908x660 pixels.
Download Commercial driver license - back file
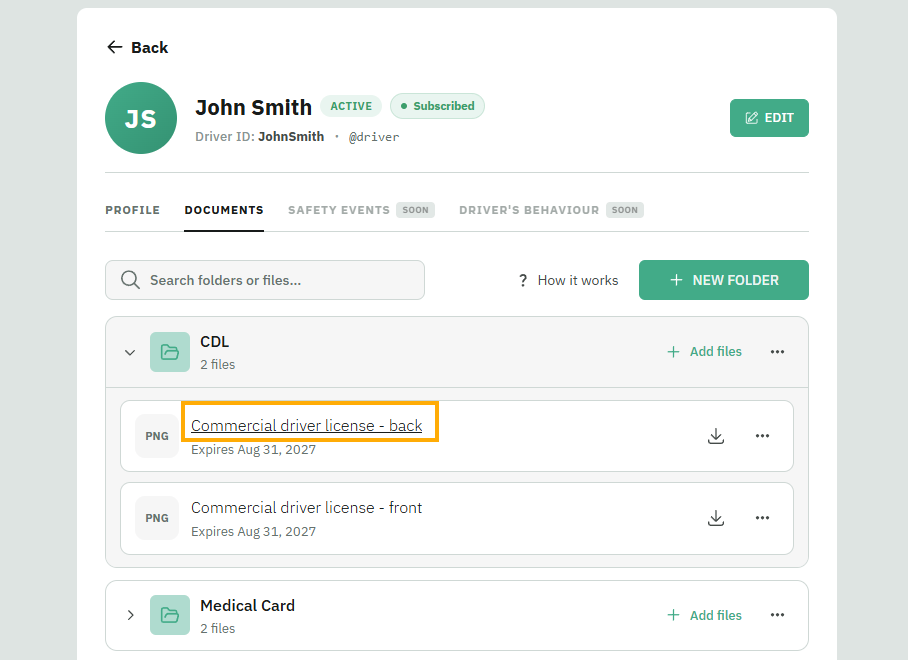tap(716, 436)
